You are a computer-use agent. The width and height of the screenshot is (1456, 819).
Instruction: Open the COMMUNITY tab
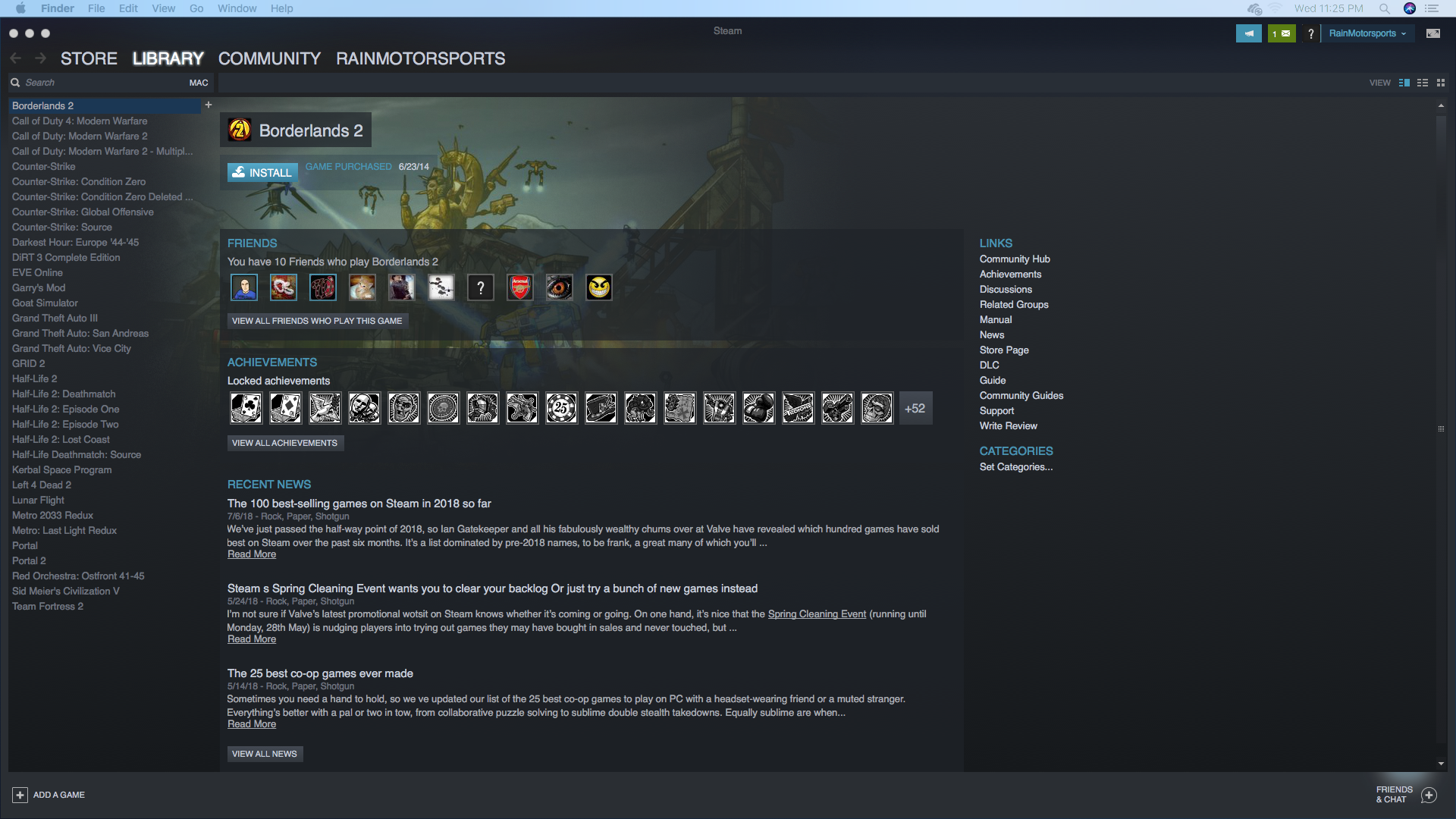(269, 58)
